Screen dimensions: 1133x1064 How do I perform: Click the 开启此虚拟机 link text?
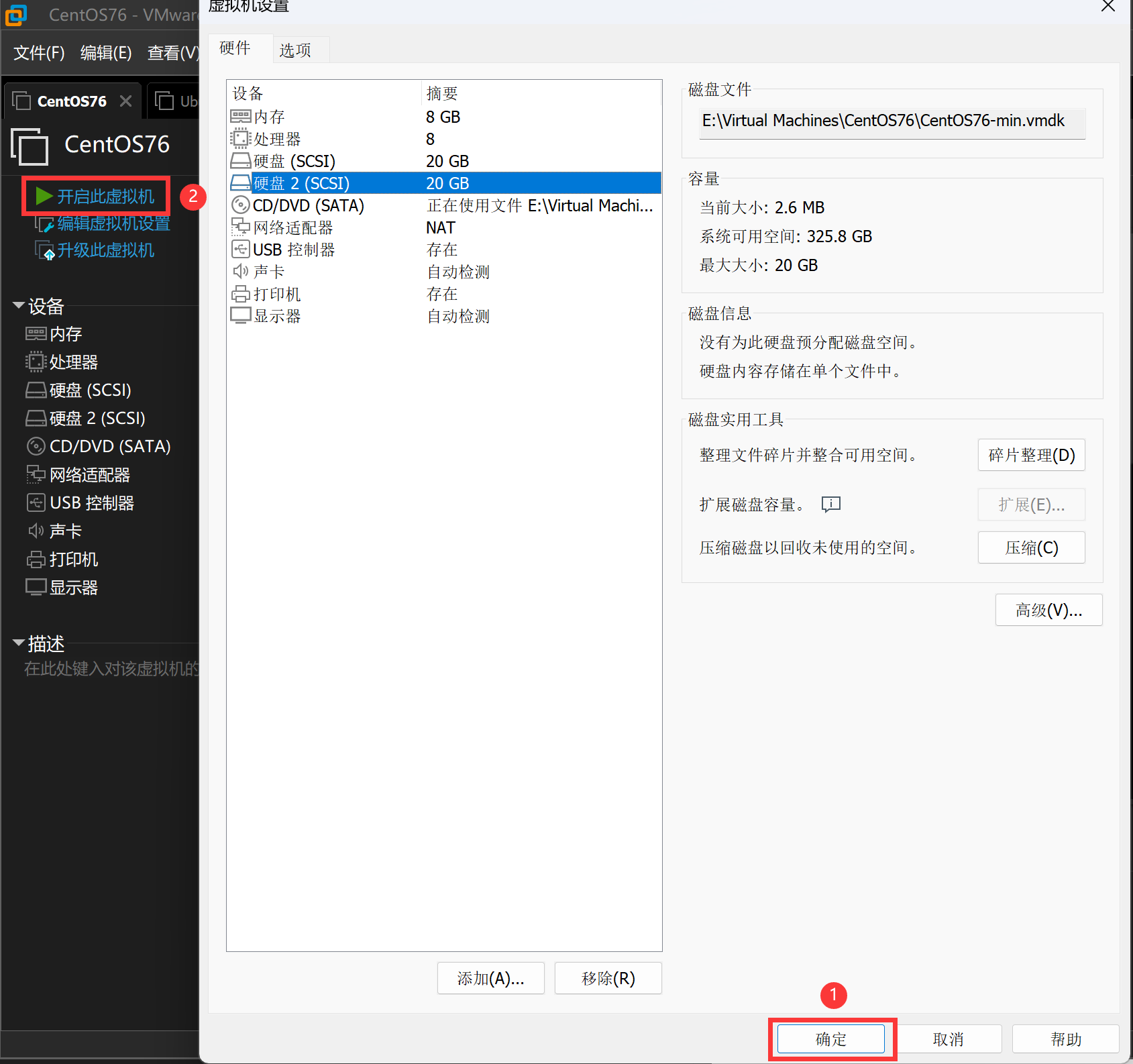pyautogui.click(x=105, y=197)
